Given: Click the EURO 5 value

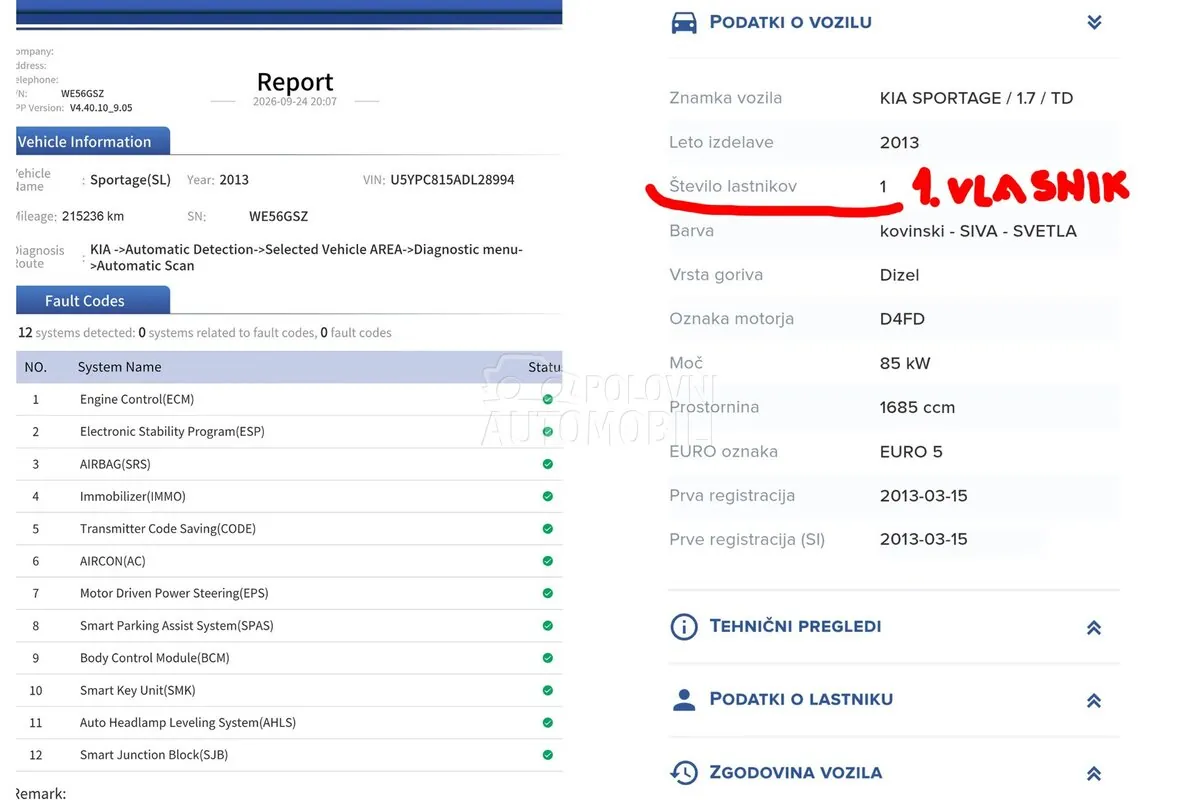Looking at the screenshot, I should pyautogui.click(x=911, y=451).
